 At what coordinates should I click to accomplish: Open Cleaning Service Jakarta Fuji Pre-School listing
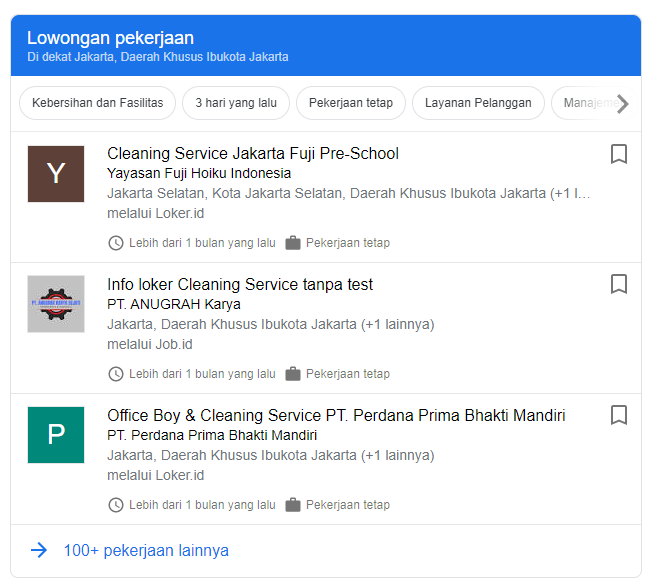coord(253,154)
